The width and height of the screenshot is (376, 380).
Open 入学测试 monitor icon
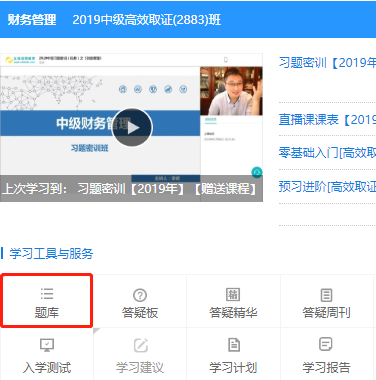47,345
